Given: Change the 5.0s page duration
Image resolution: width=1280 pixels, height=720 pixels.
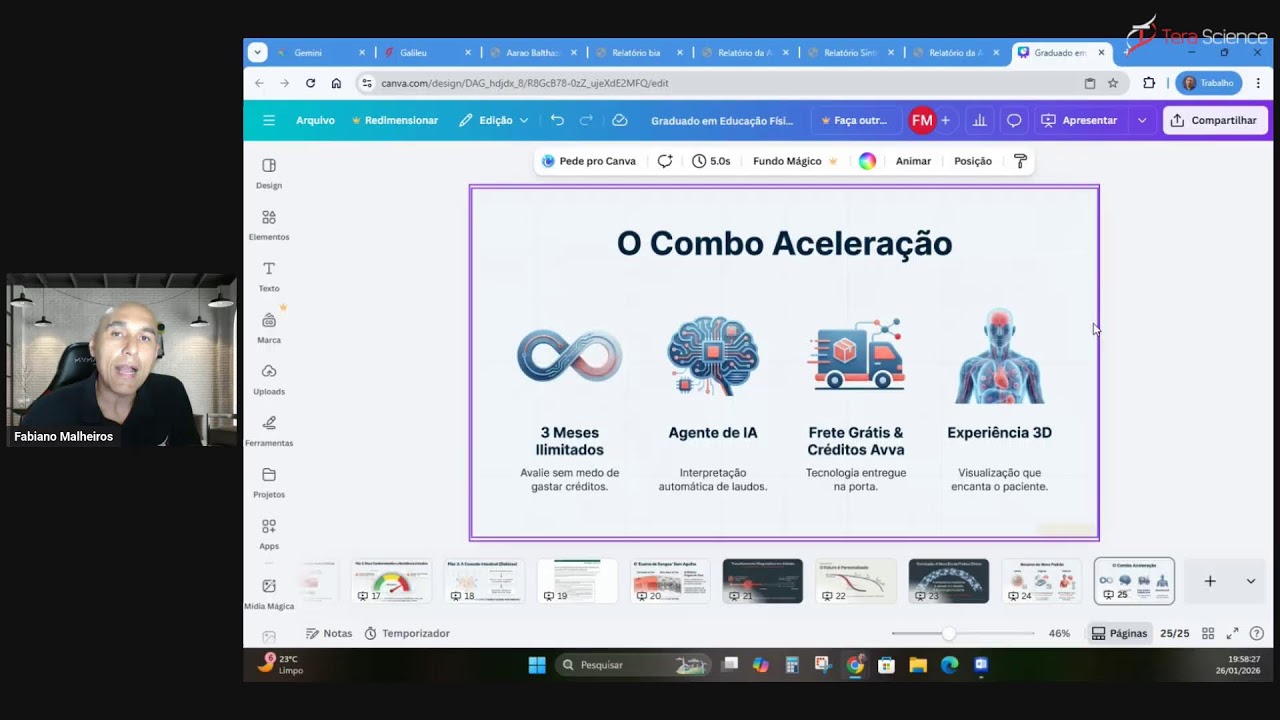Looking at the screenshot, I should [711, 161].
